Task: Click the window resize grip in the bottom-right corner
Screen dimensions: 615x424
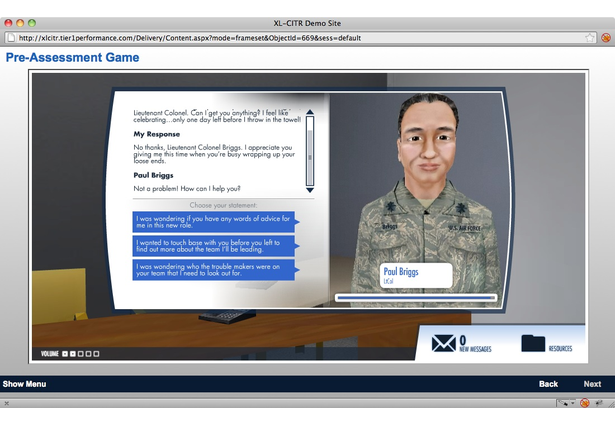Action: [611, 404]
